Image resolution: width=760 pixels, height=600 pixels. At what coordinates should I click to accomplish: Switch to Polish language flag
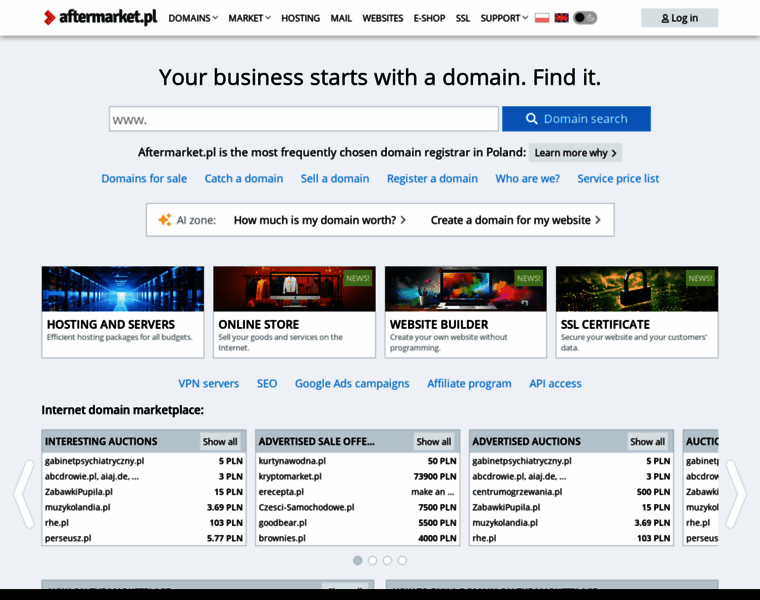click(542, 18)
